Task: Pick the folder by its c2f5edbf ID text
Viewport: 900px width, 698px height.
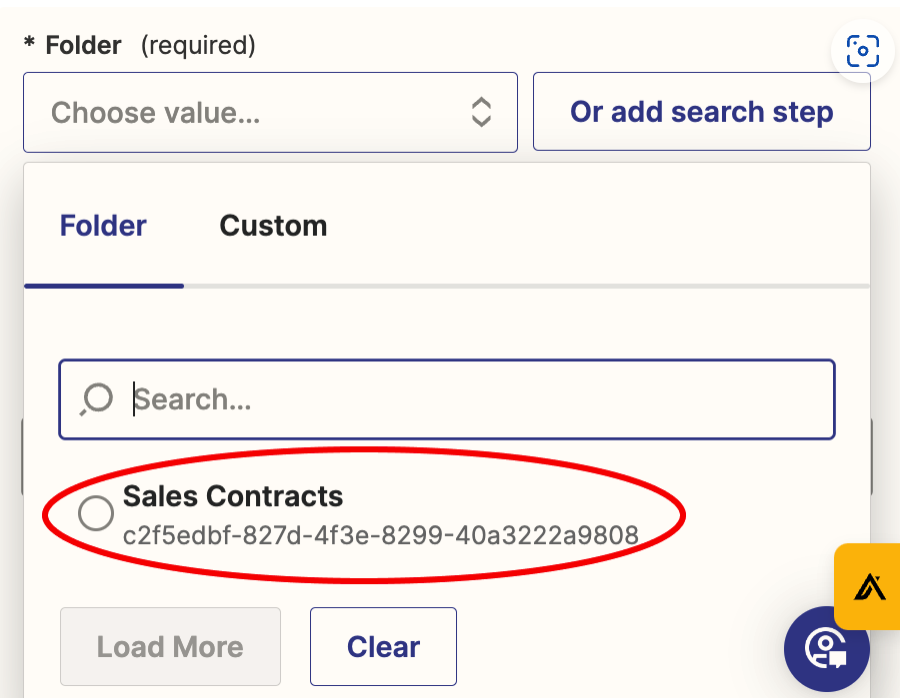Action: (x=380, y=535)
